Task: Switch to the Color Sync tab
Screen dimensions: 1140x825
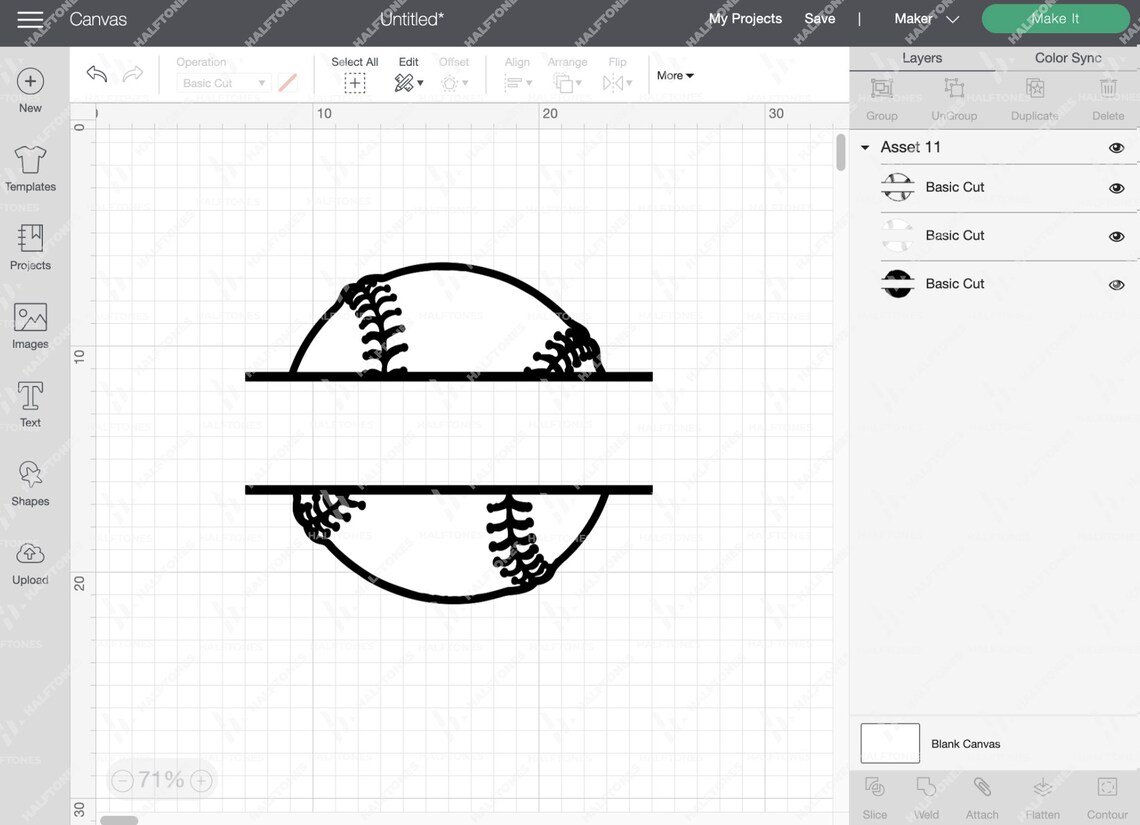Action: click(1067, 57)
